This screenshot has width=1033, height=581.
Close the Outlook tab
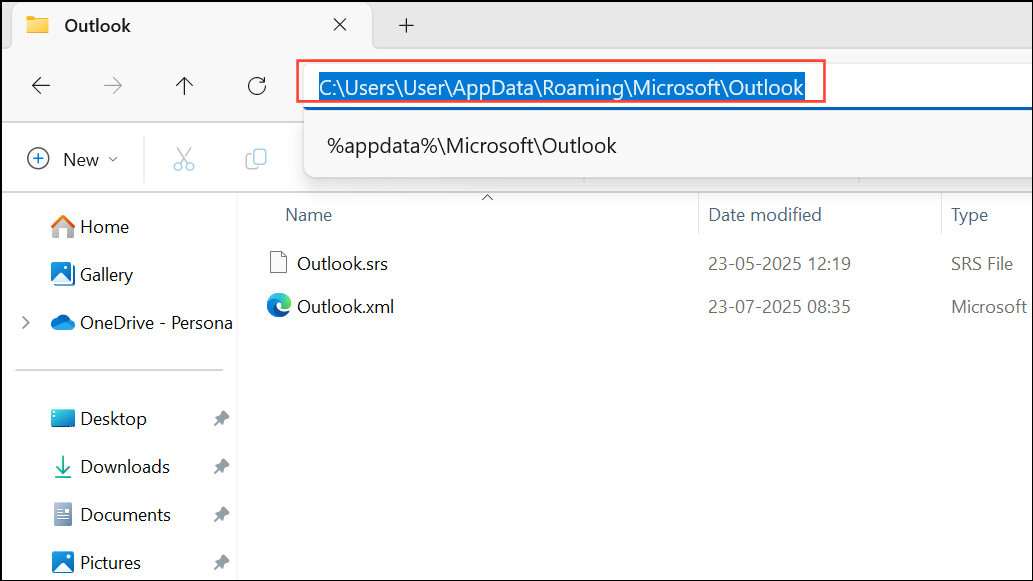click(340, 25)
